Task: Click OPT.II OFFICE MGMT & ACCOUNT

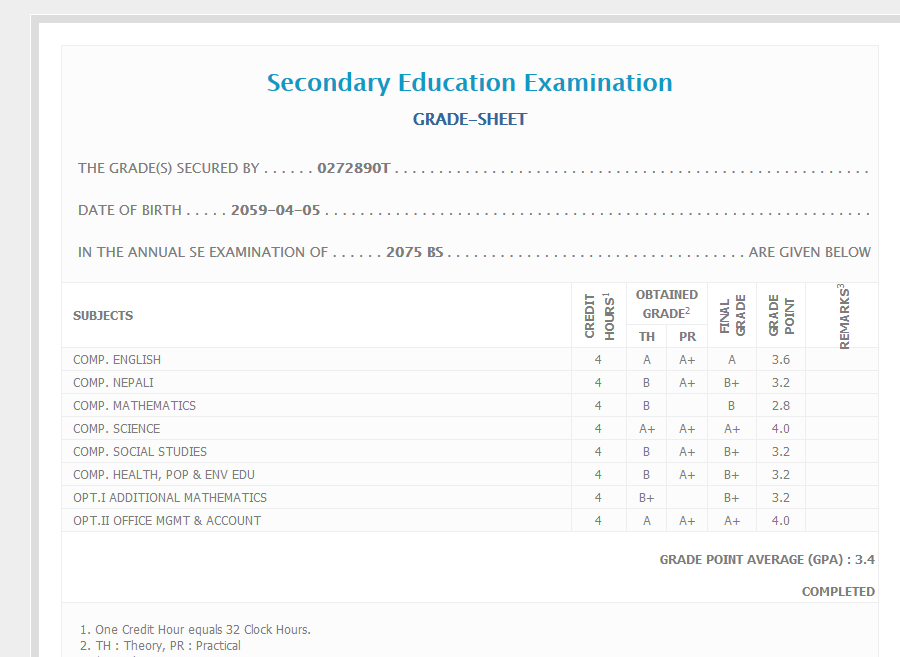Action: point(167,521)
